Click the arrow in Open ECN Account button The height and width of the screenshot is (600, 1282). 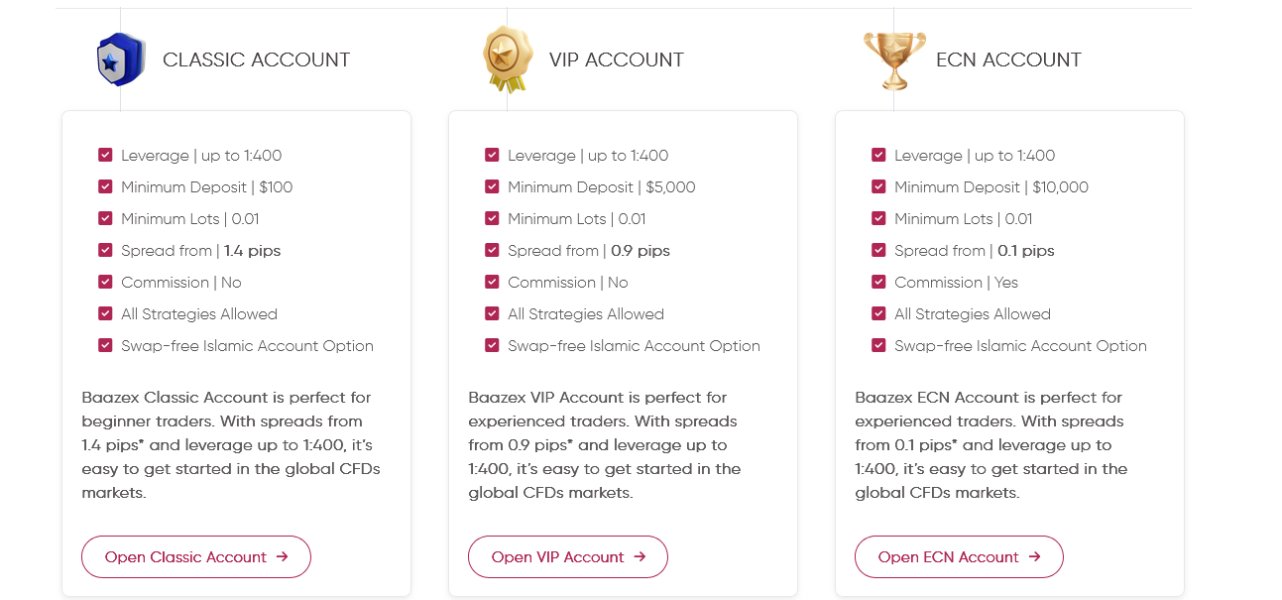tap(1034, 557)
